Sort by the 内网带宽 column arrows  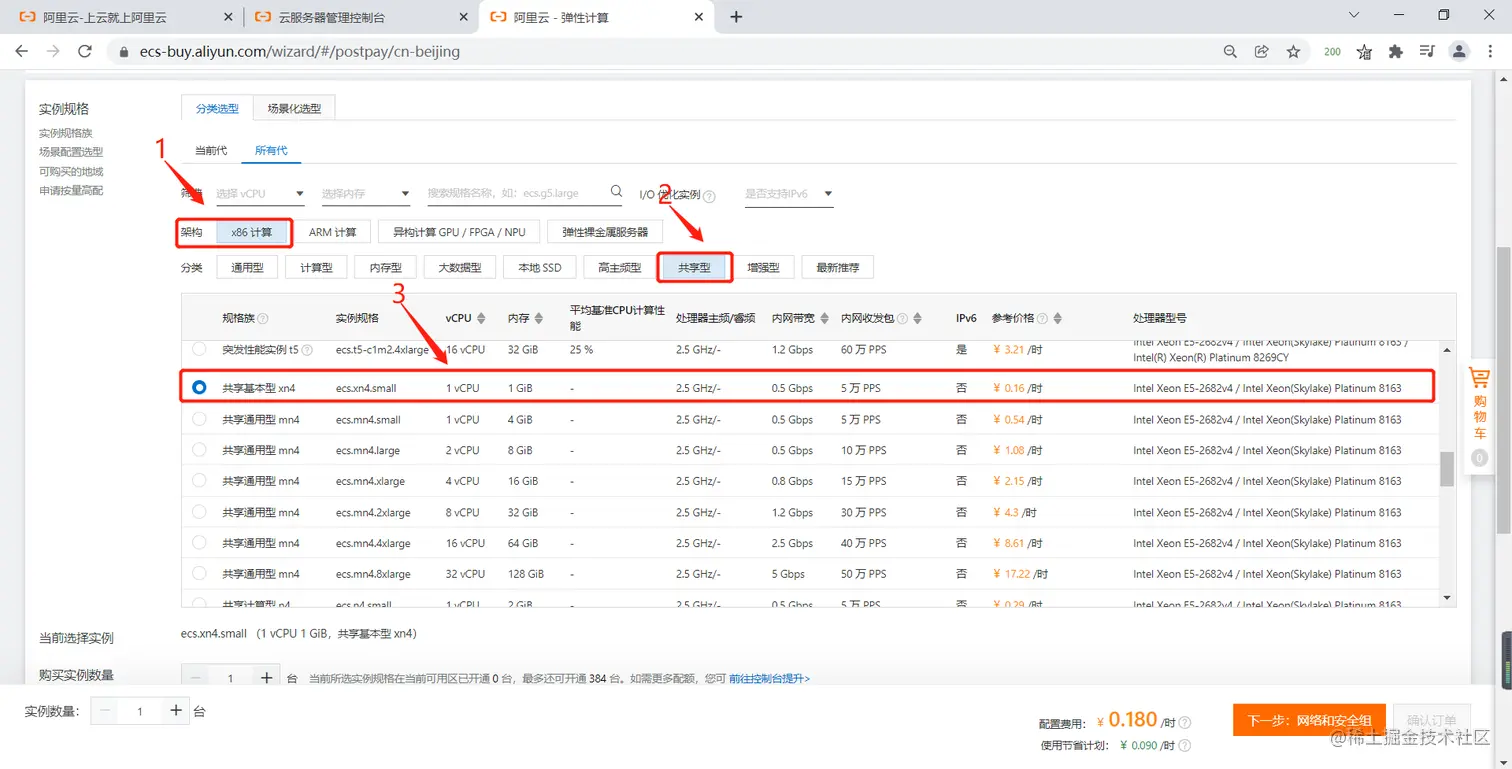tap(824, 318)
